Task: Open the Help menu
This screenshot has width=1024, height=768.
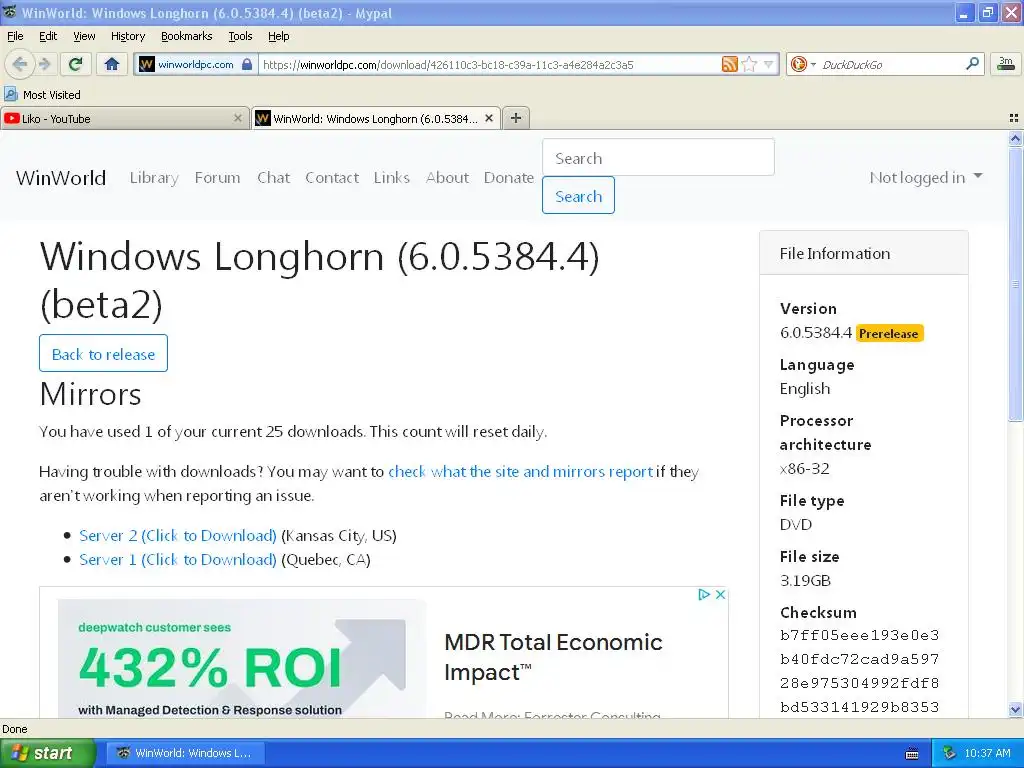Action: point(278,36)
